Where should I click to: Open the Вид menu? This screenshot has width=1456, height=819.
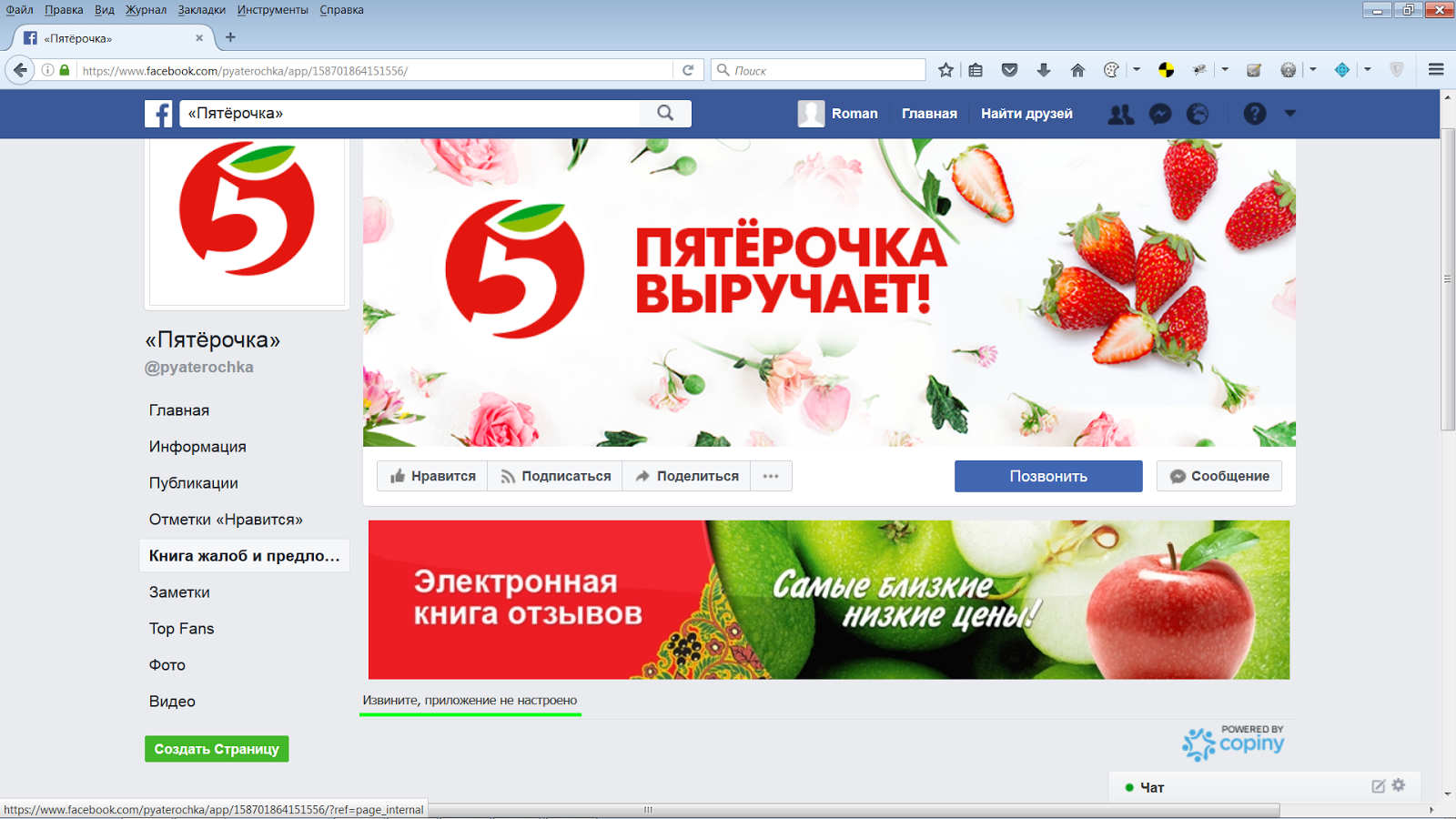click(105, 10)
